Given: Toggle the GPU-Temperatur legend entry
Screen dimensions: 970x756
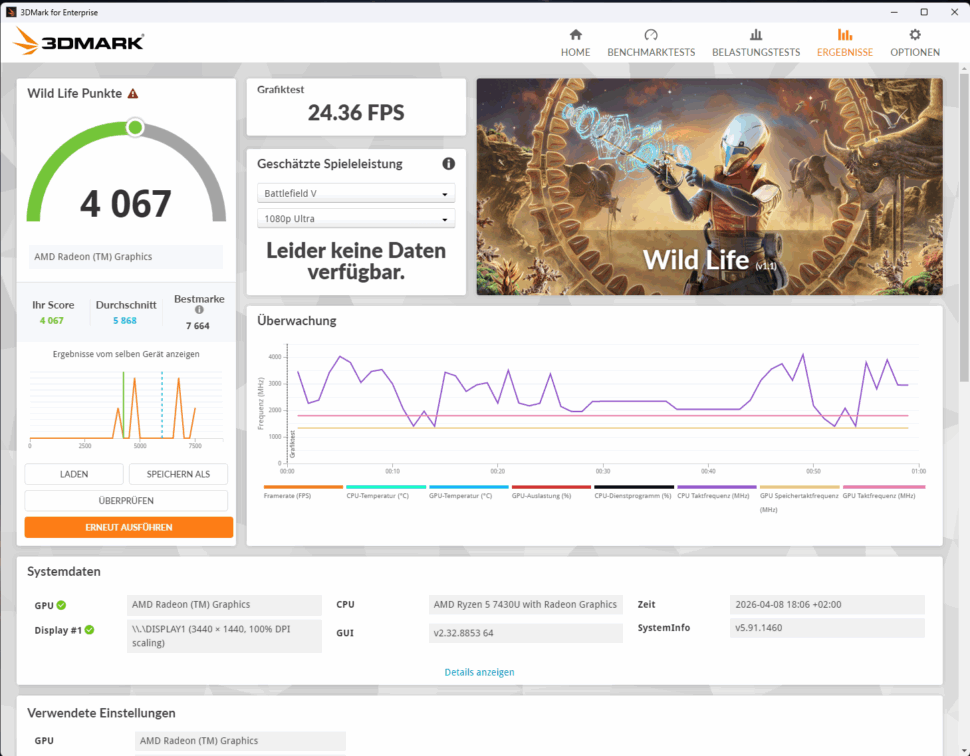Looking at the screenshot, I should 468,492.
